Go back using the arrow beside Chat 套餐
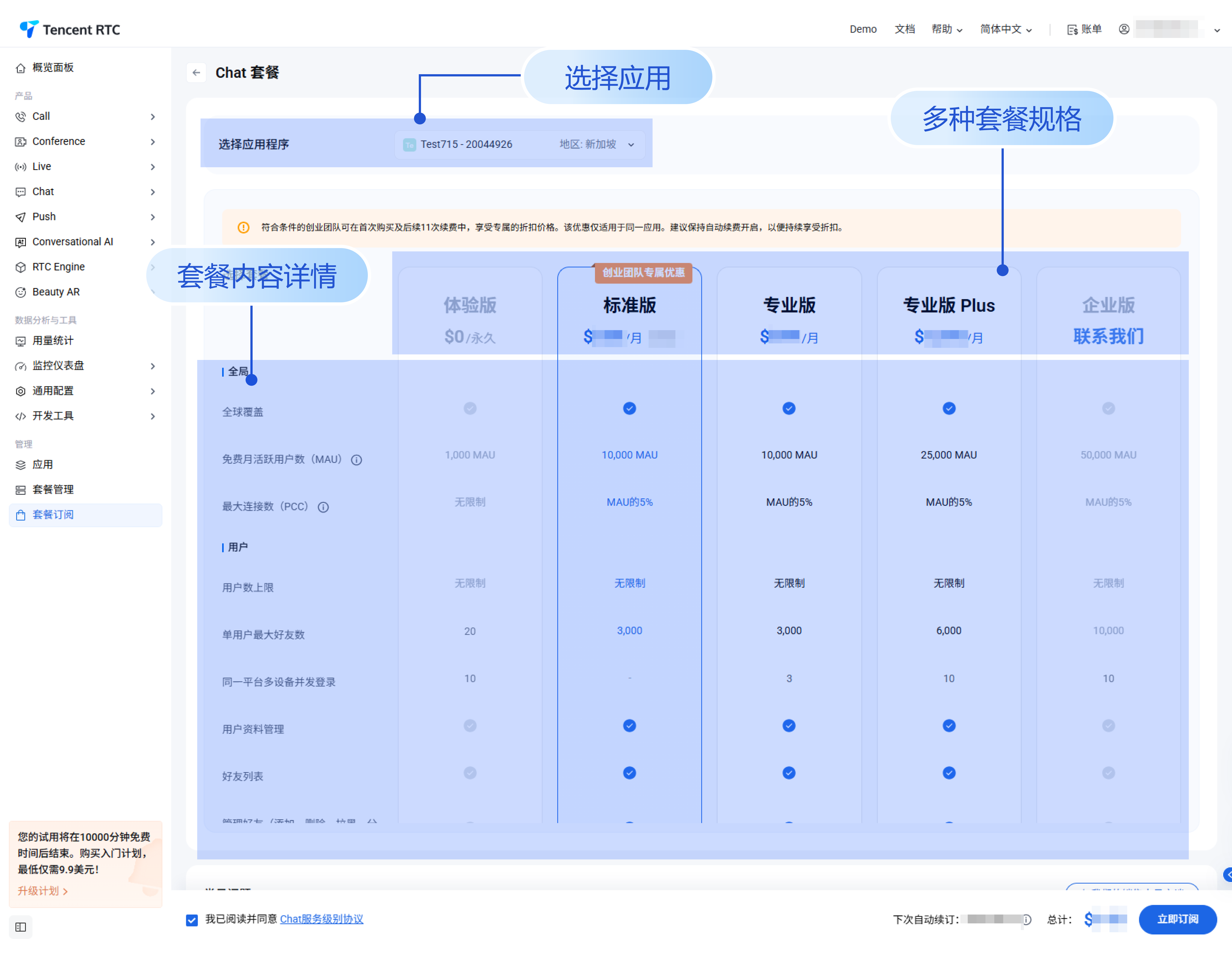 [x=196, y=73]
